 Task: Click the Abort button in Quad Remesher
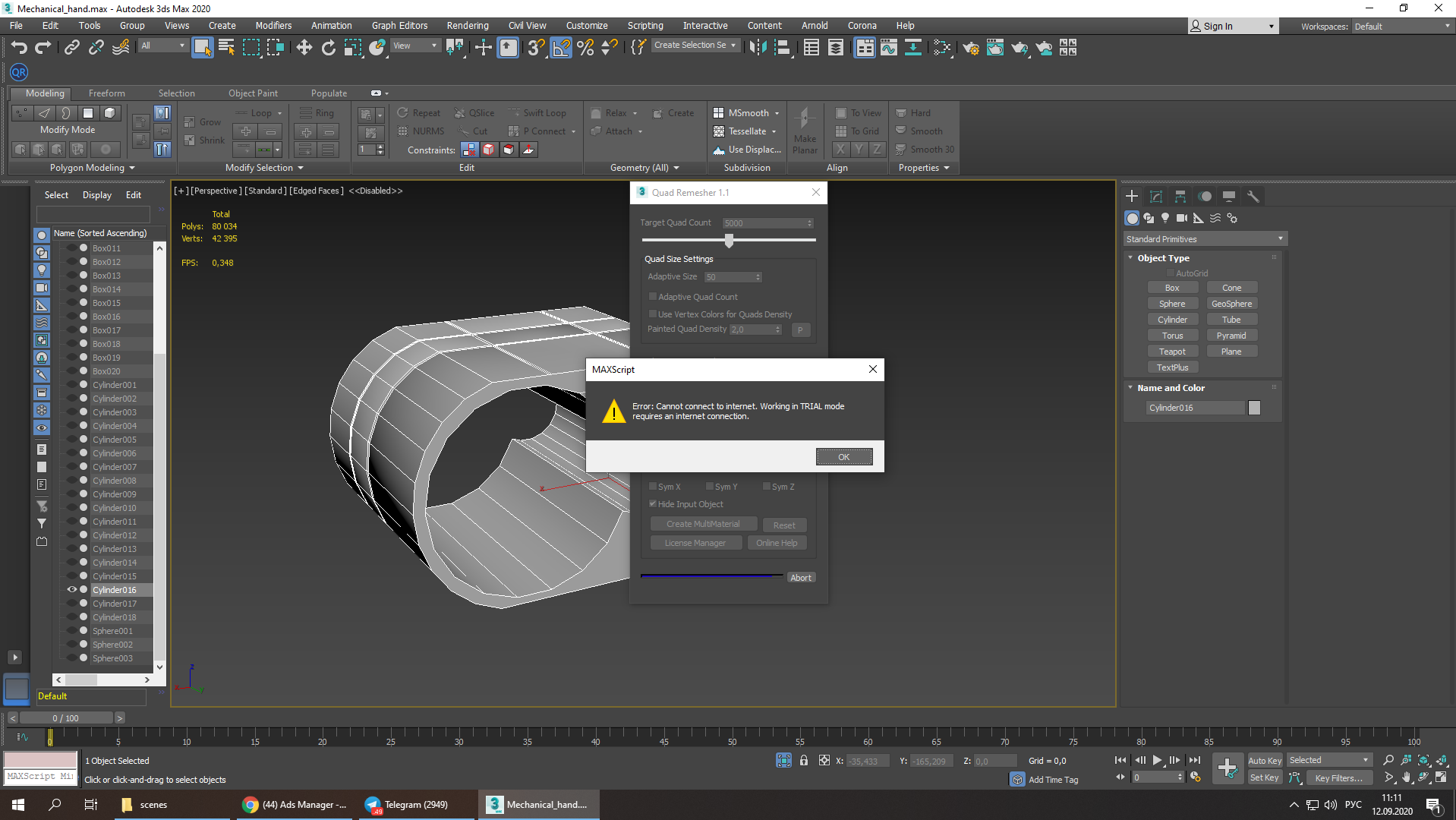801,578
